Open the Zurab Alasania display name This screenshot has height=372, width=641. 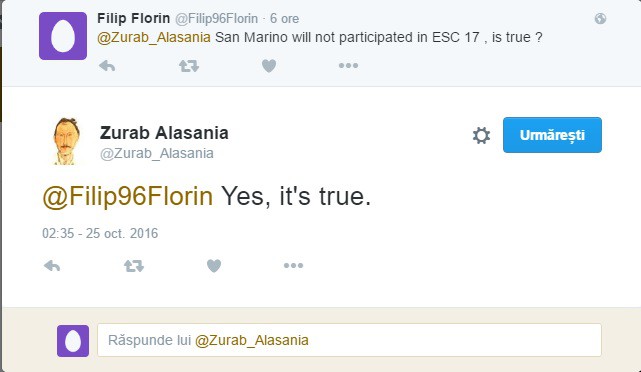pos(164,133)
